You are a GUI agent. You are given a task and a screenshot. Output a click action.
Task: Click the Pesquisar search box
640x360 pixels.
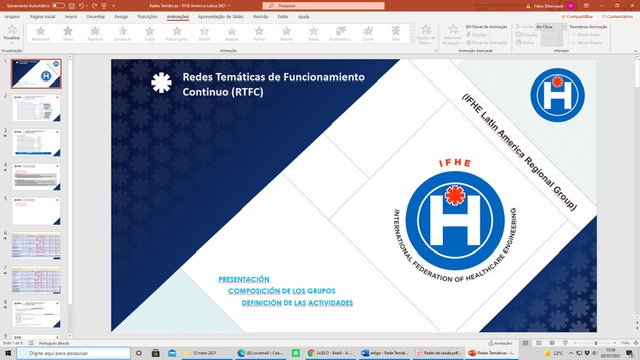pos(323,6)
